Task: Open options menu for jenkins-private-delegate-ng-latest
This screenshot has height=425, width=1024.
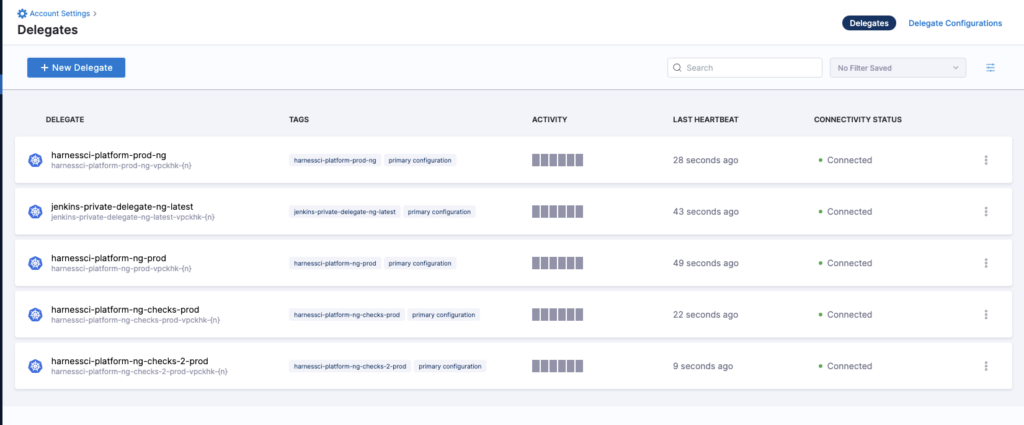Action: pos(985,212)
